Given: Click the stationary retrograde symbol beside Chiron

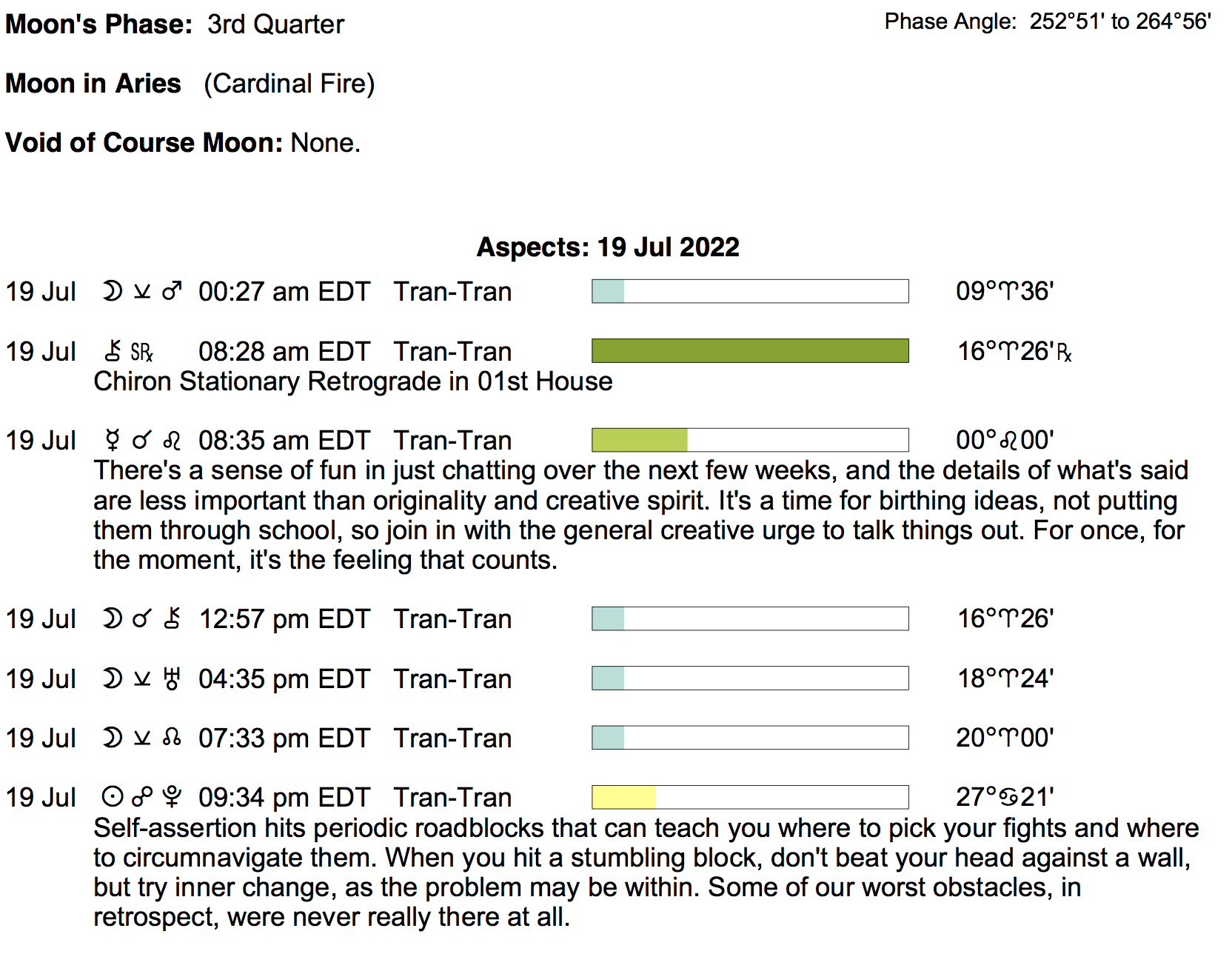Looking at the screenshot, I should [x=141, y=352].
